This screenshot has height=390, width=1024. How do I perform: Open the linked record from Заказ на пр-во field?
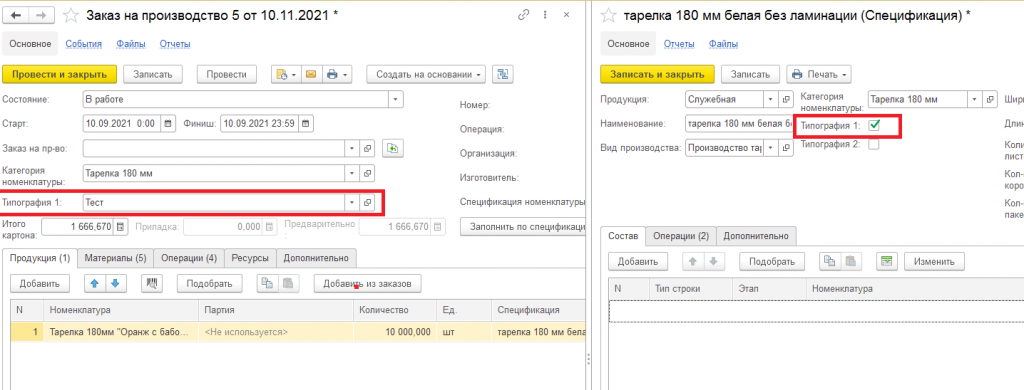coord(368,148)
